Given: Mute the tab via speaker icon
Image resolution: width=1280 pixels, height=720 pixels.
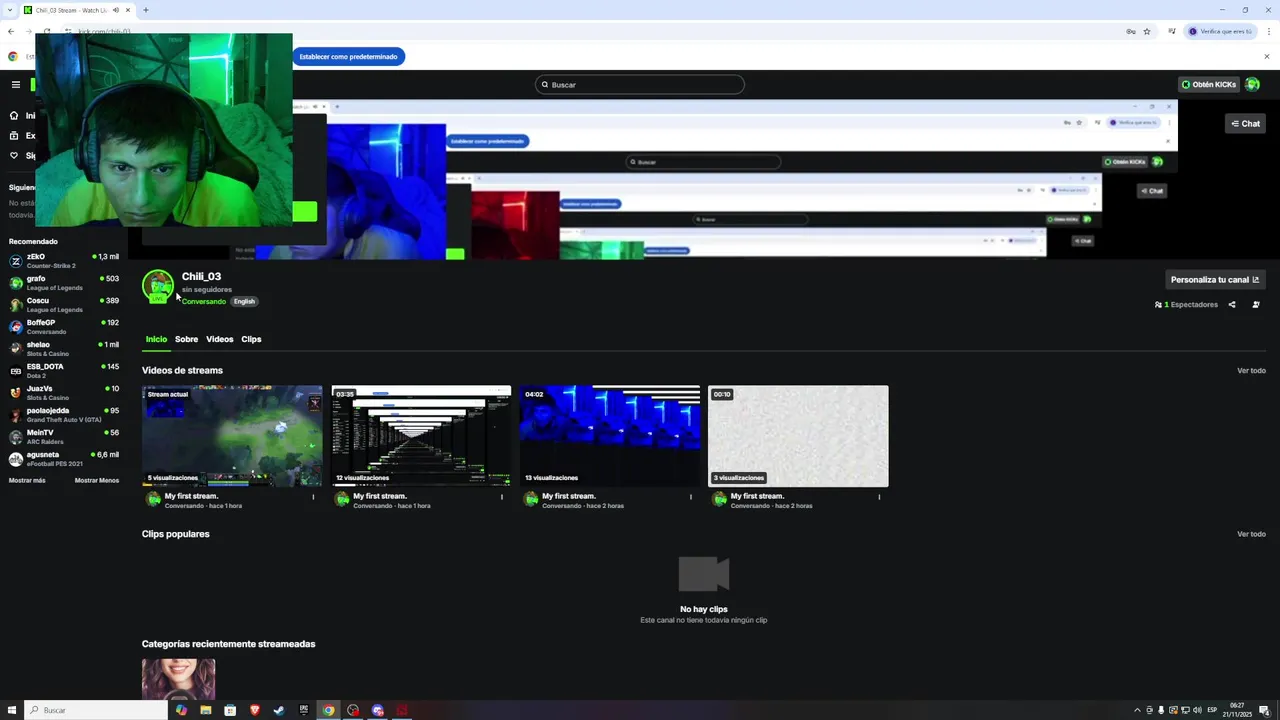Looking at the screenshot, I should point(116,10).
